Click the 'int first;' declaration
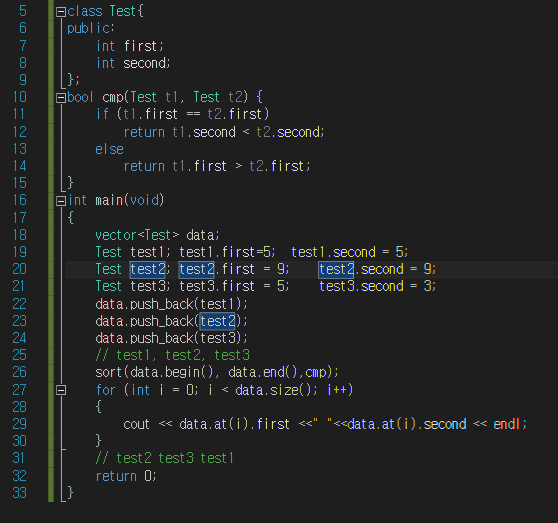The image size is (558, 523). 130,46
